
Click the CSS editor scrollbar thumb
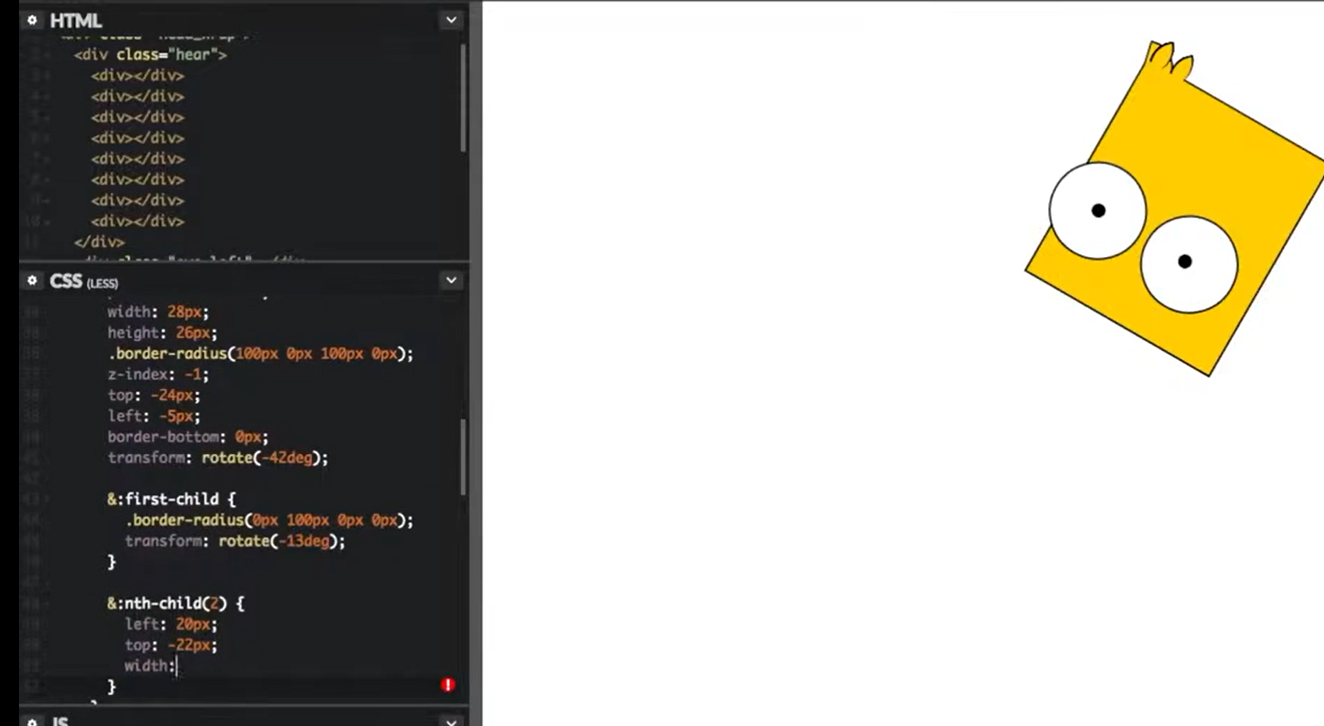click(463, 456)
